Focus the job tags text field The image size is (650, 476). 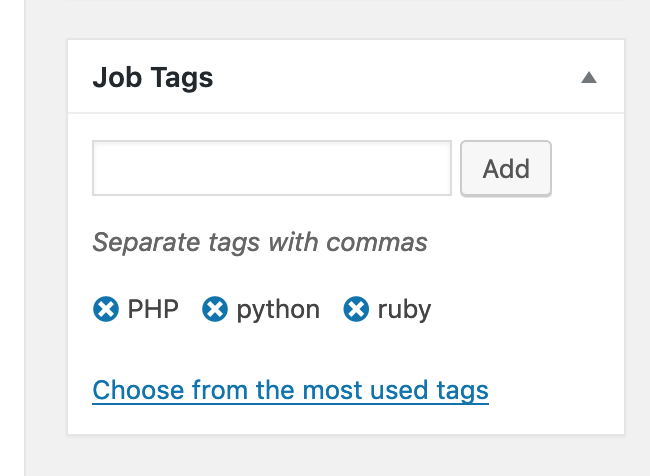pos(272,168)
